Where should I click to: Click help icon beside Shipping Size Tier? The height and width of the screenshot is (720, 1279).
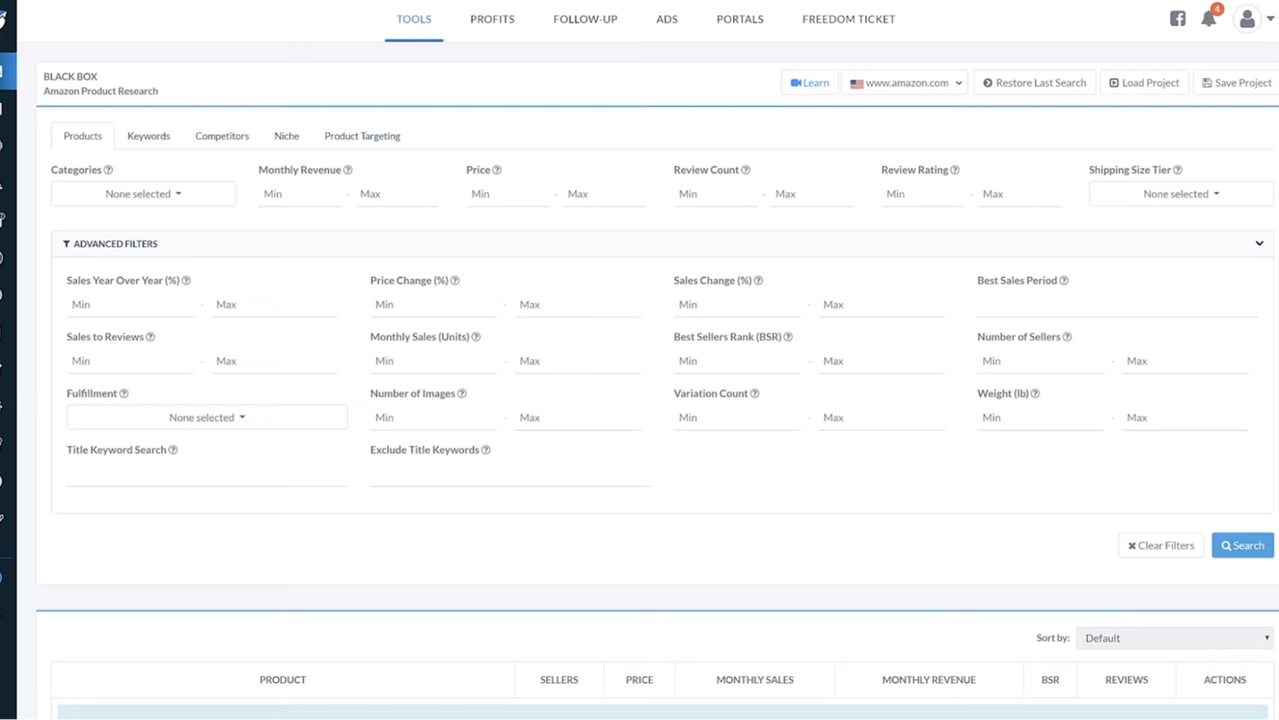1178,170
